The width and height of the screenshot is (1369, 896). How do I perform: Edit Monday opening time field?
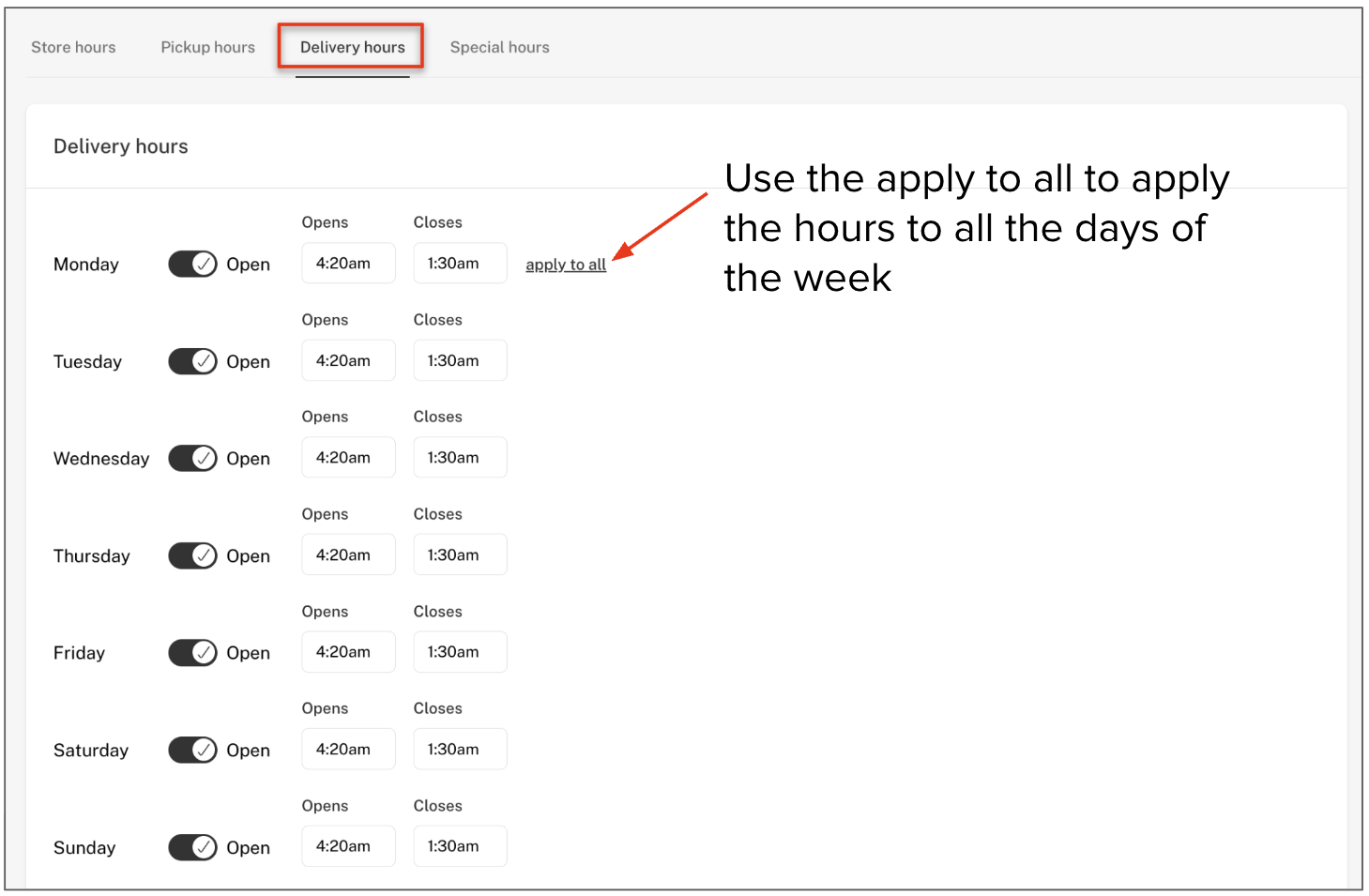348,264
